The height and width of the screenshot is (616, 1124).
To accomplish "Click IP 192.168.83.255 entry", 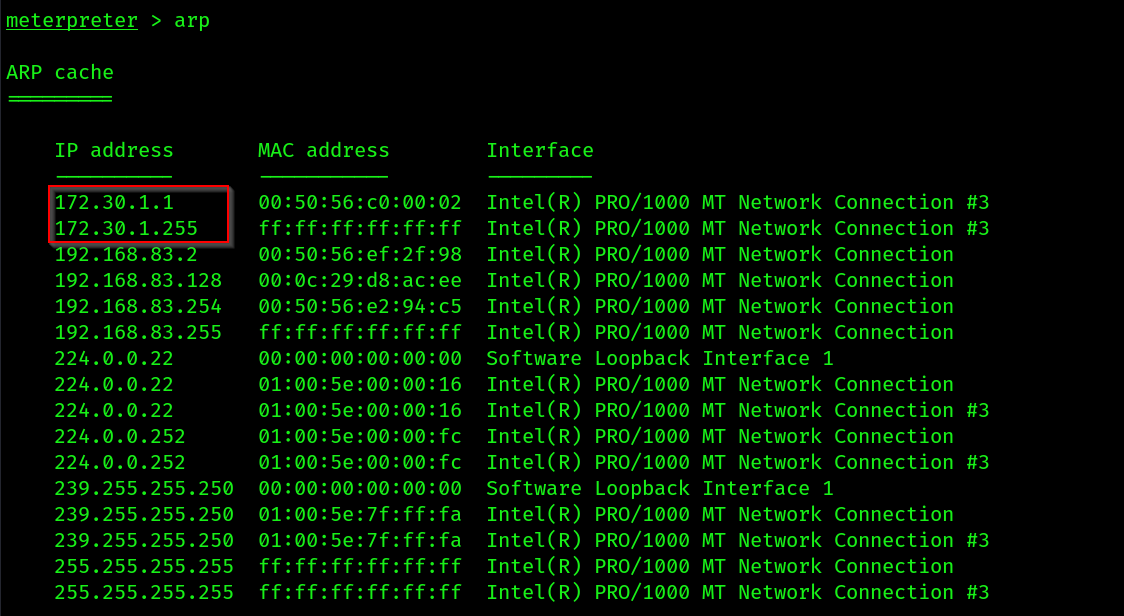I will (138, 332).
